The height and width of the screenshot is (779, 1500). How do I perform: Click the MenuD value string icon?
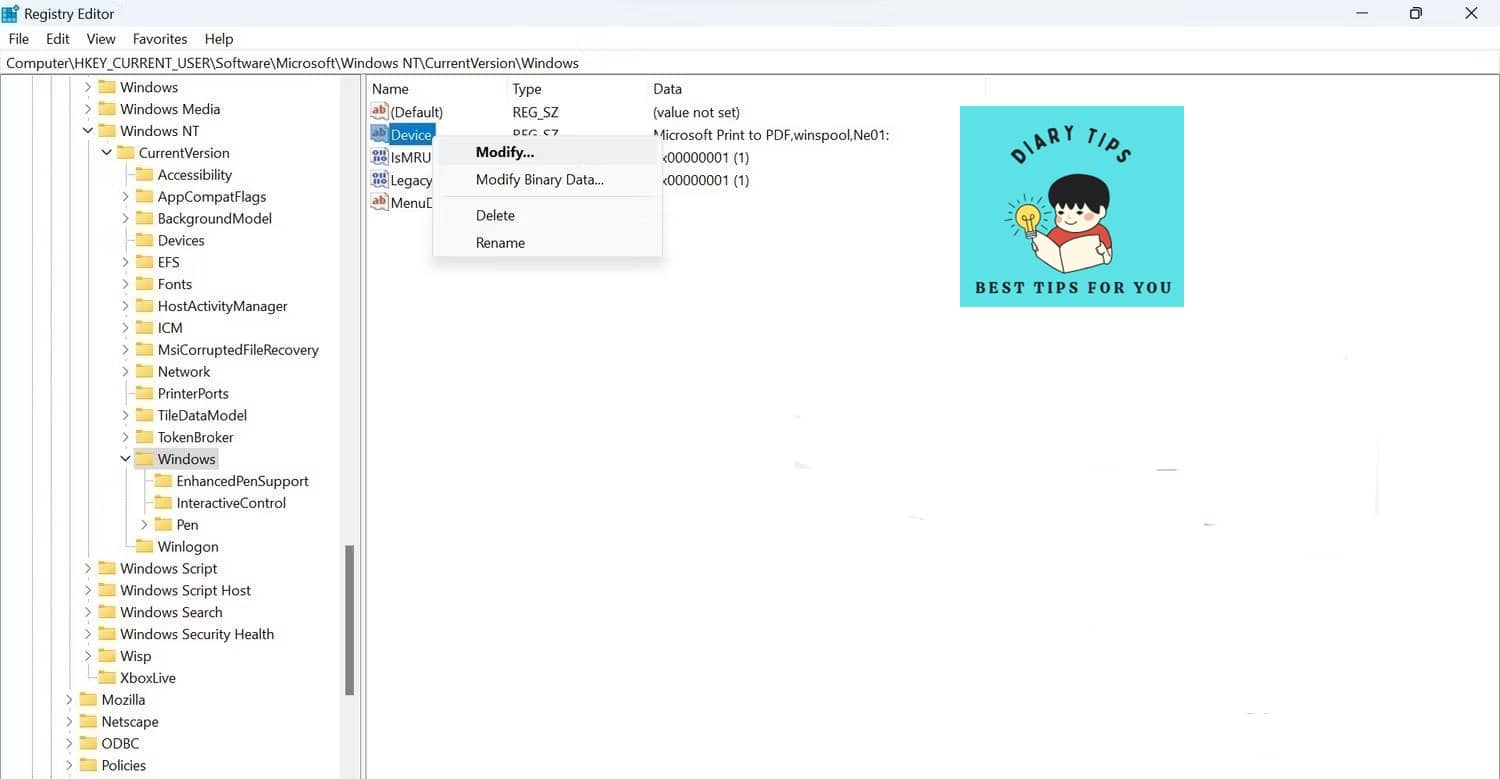(x=379, y=203)
